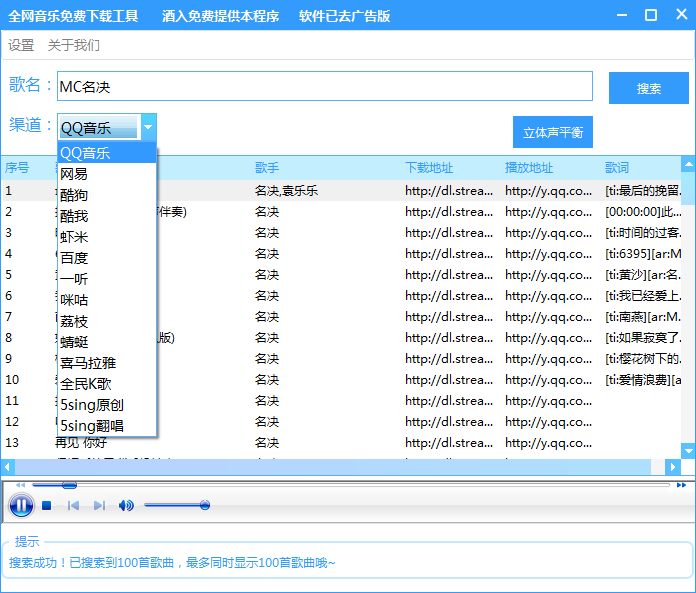This screenshot has width=696, height=593.
Task: Maximize the music downloader window
Action: pyautogui.click(x=651, y=15)
